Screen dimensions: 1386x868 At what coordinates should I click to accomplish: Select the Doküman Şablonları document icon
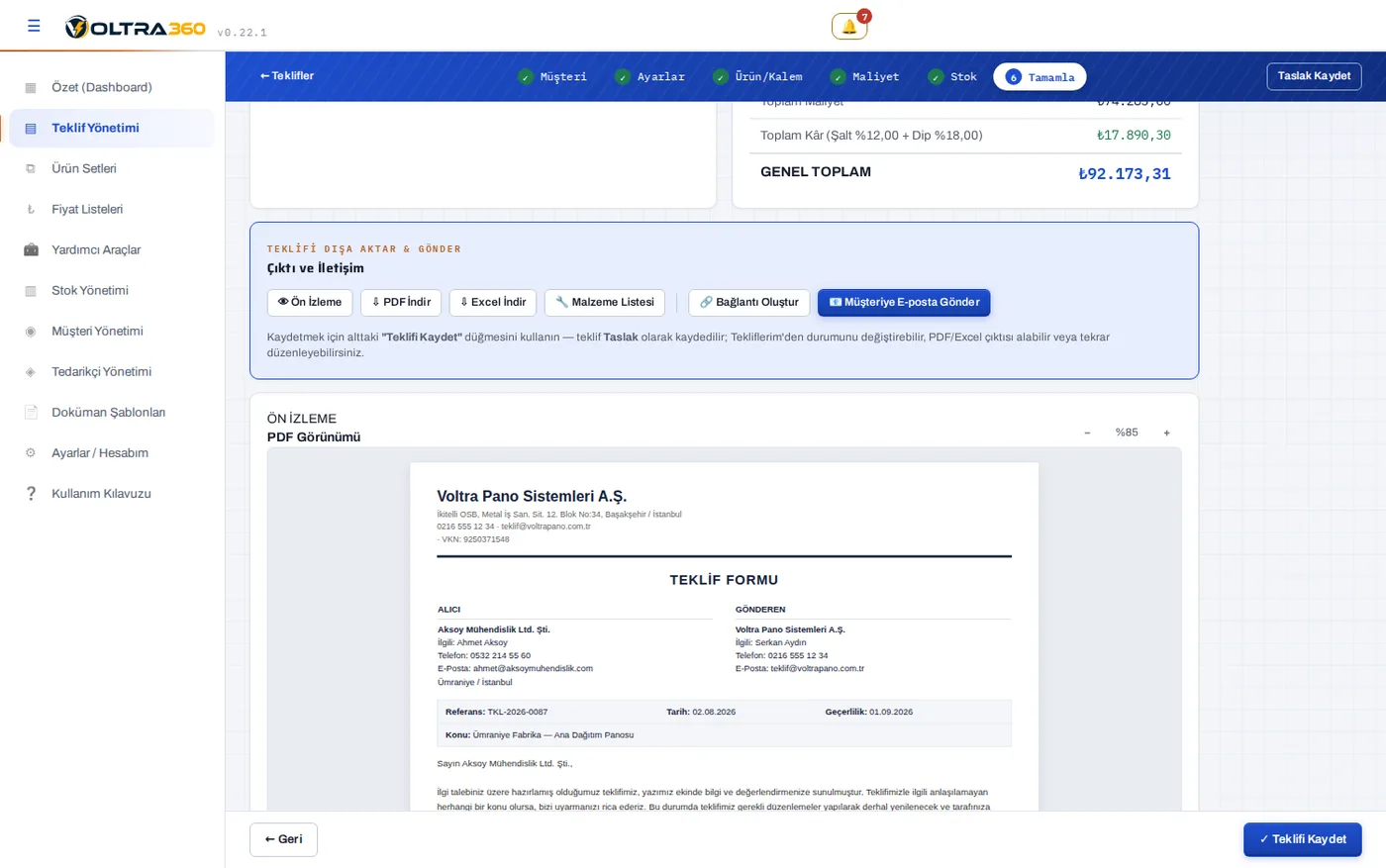pos(31,412)
